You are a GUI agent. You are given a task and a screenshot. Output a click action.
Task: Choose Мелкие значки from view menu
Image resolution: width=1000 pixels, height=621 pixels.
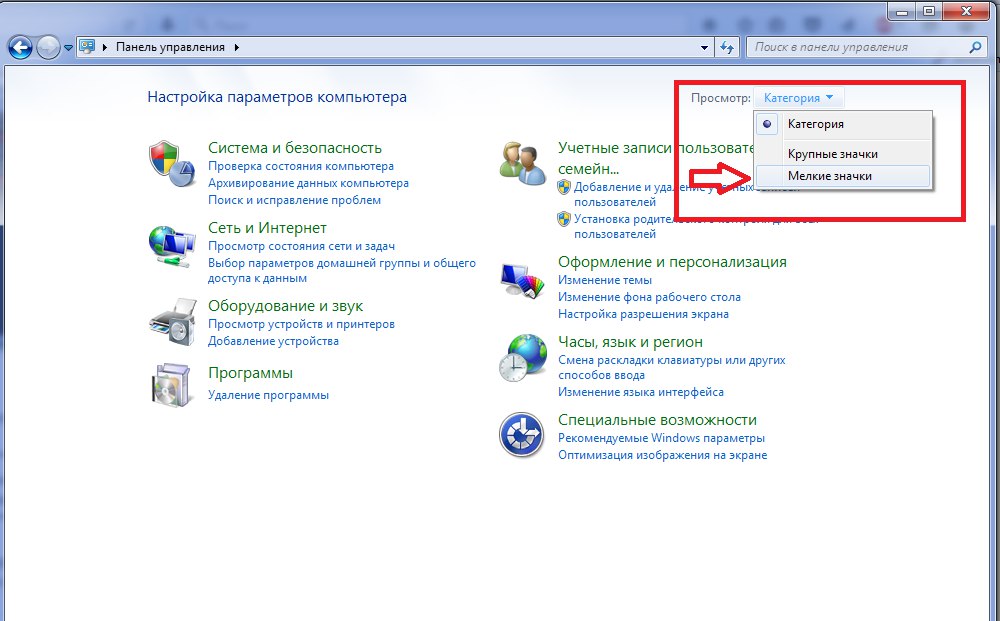[829, 176]
